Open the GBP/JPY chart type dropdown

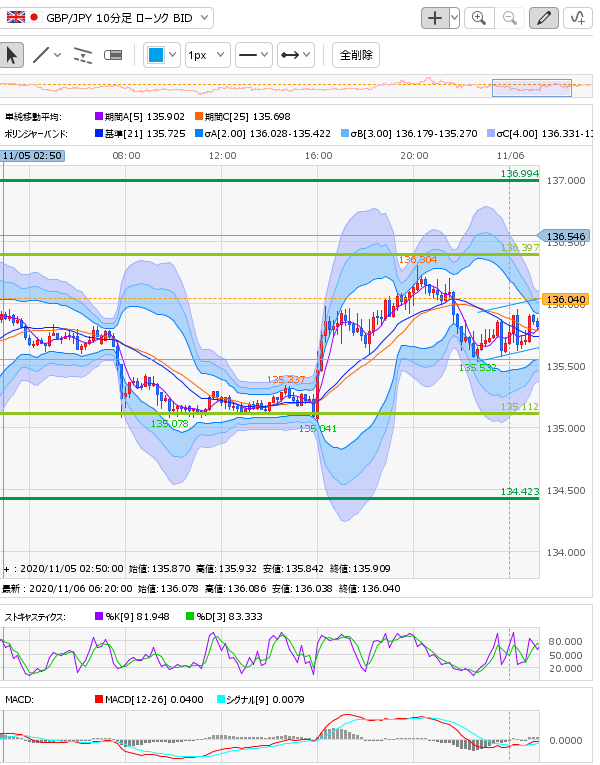click(x=106, y=18)
